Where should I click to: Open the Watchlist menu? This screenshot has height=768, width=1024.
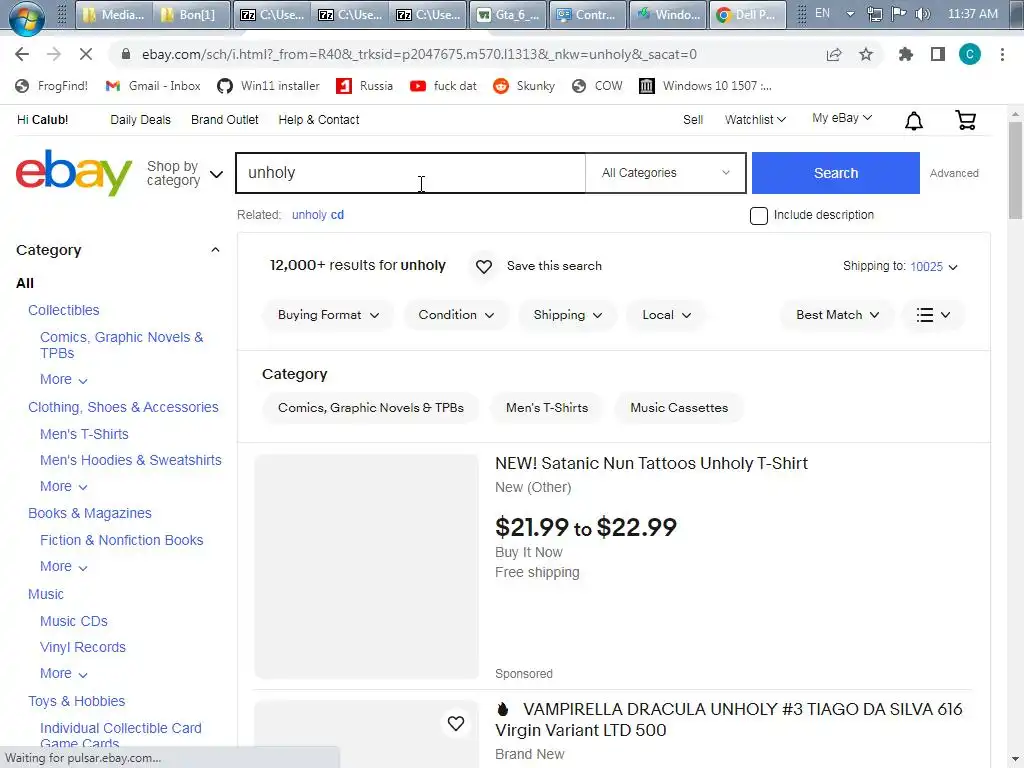pos(755,120)
